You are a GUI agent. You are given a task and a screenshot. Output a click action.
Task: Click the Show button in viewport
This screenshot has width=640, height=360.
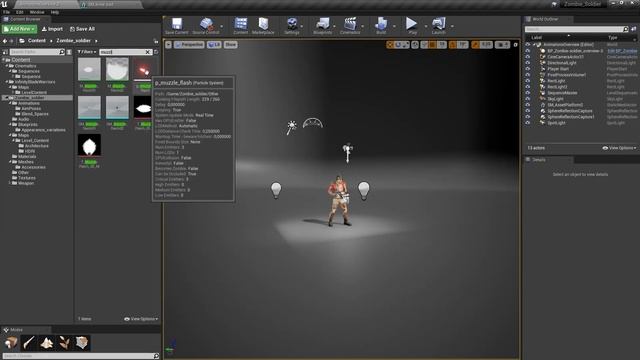click(230, 44)
